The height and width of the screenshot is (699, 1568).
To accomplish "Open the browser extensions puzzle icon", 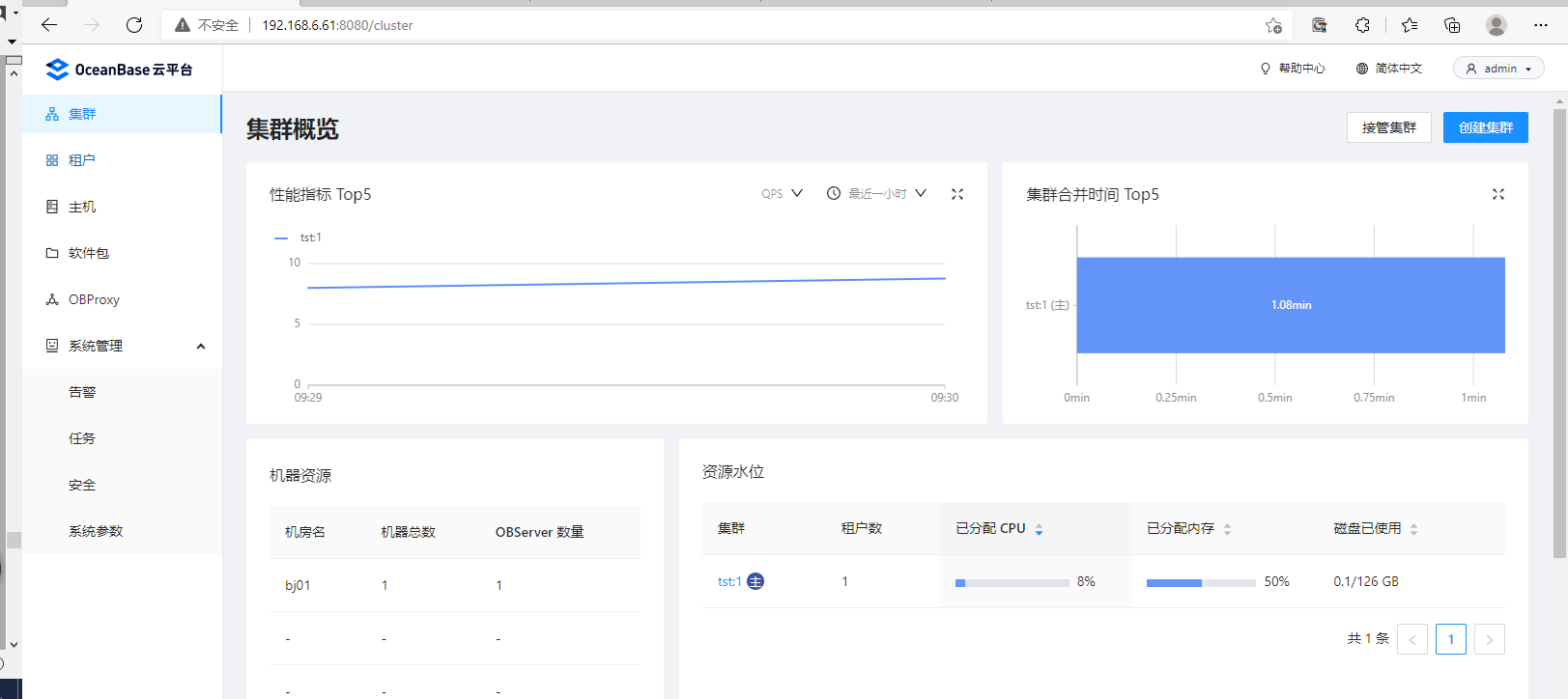I will point(1362,25).
